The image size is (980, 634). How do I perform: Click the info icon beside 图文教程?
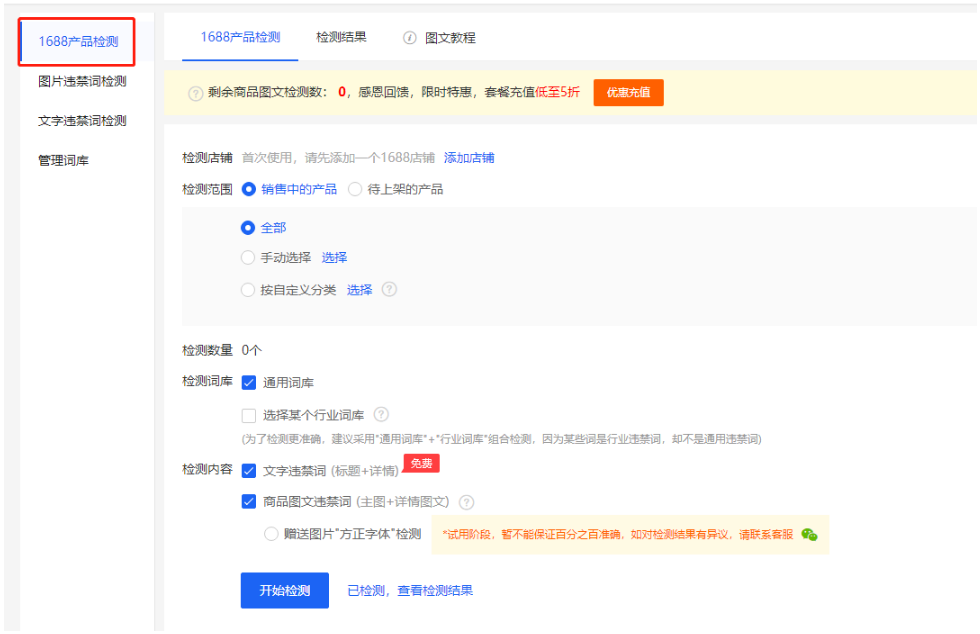click(409, 38)
